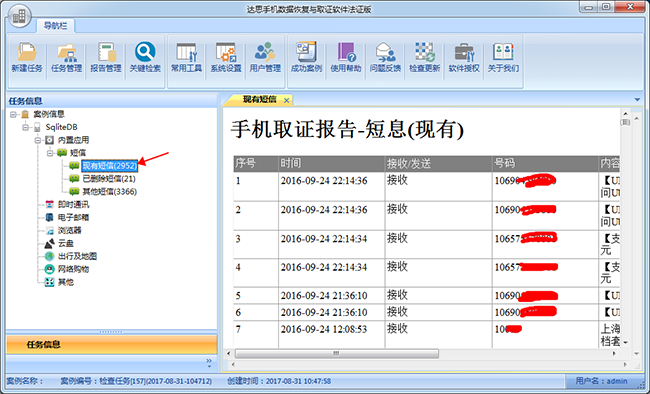Screen dimensions: 650x394
Task: Open 使用帮助 help guide
Action: click(346, 58)
